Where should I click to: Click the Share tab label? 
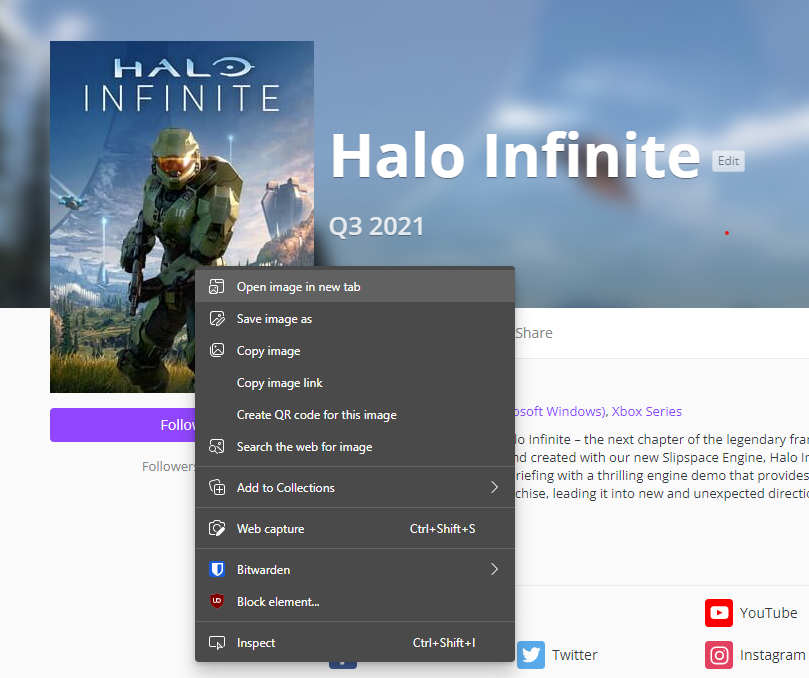tap(533, 333)
